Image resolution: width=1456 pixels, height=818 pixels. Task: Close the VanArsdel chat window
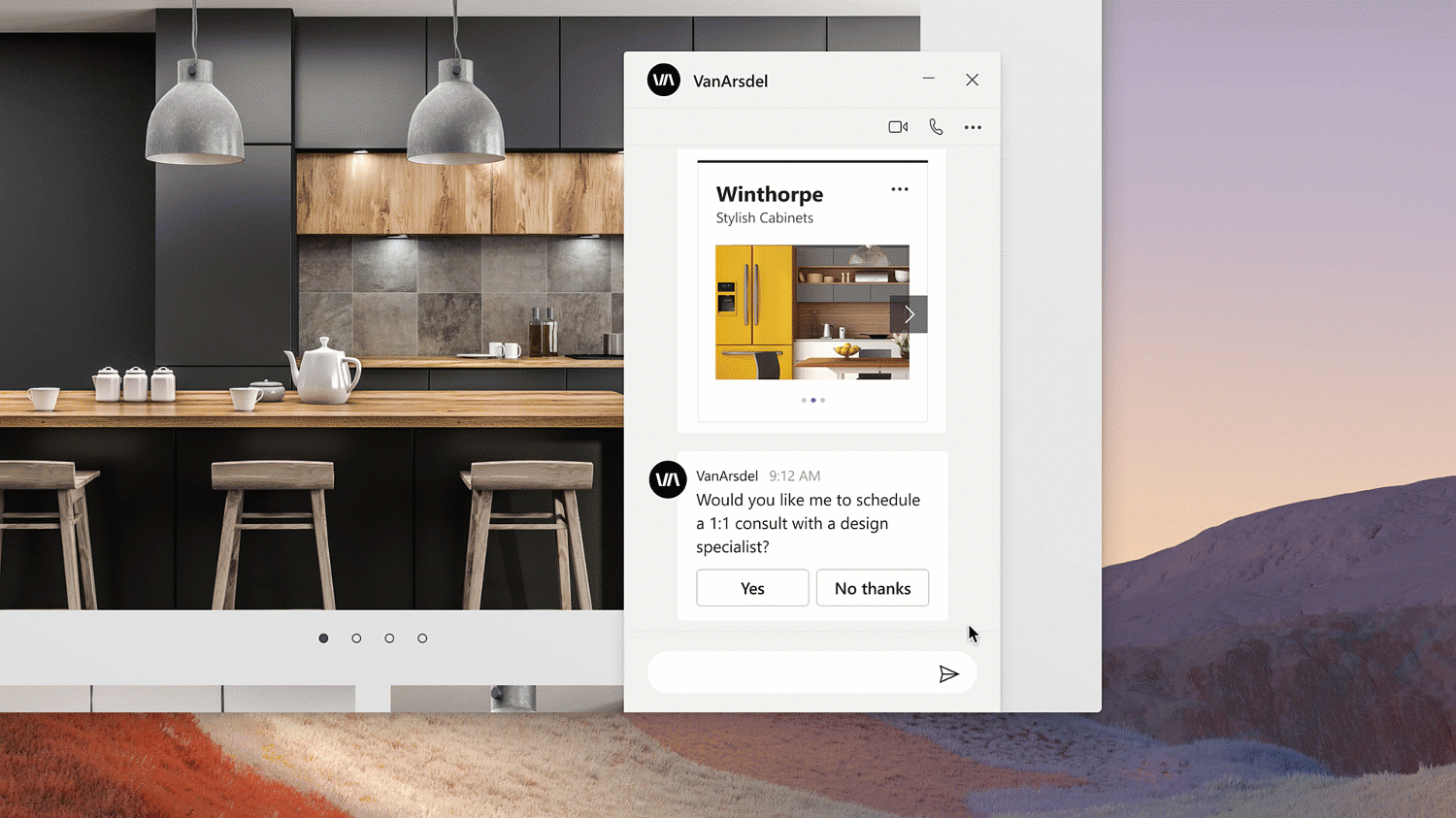(x=972, y=80)
